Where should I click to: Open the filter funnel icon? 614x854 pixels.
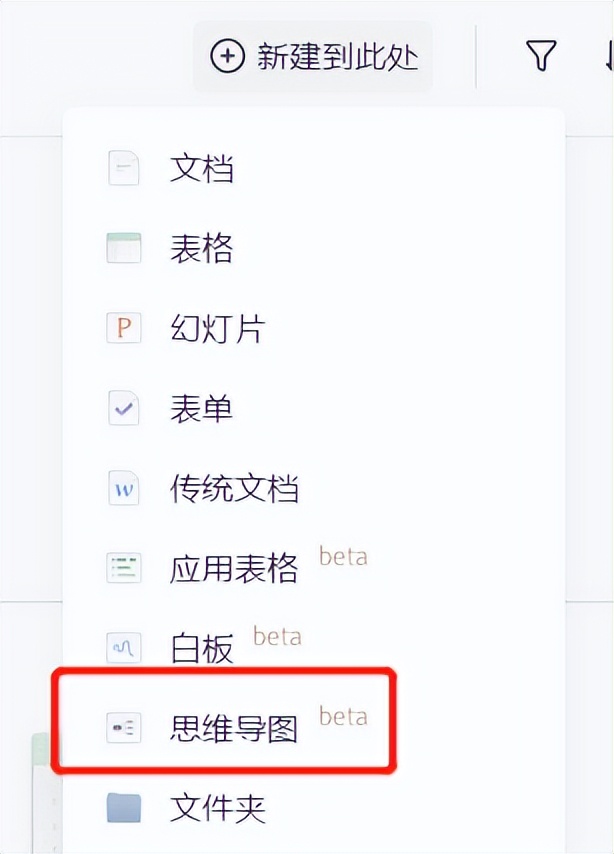pyautogui.click(x=541, y=56)
